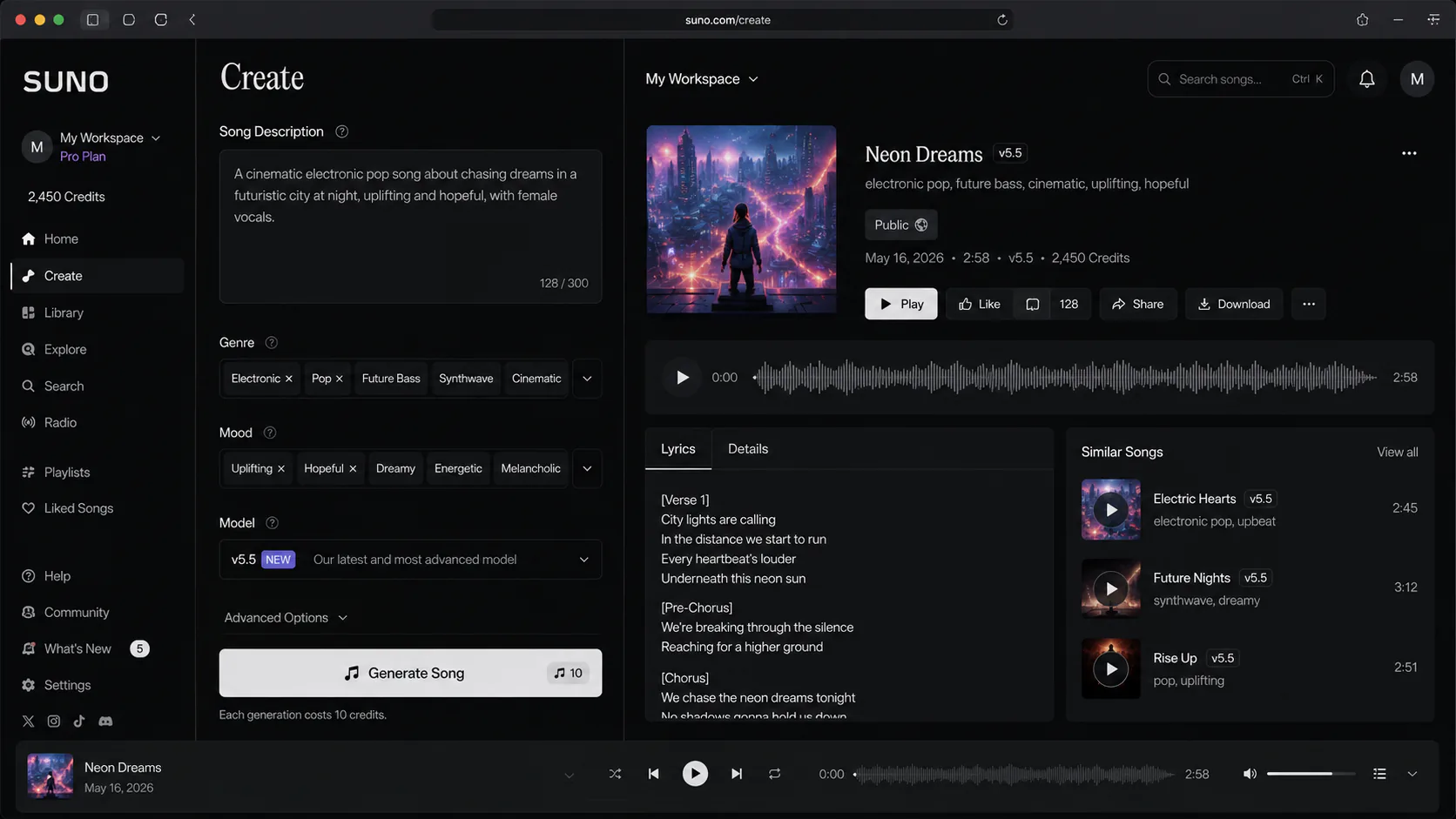The width and height of the screenshot is (1456, 819).
Task: Seek in the main song waveform
Action: point(1064,378)
